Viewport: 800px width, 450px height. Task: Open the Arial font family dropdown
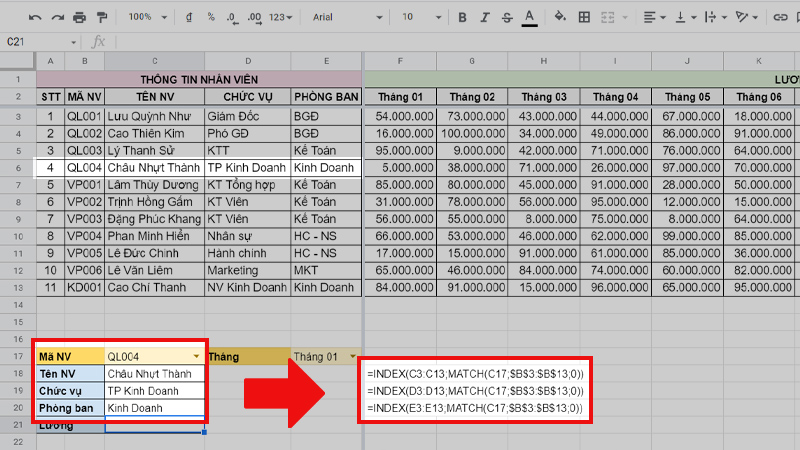[x=345, y=17]
